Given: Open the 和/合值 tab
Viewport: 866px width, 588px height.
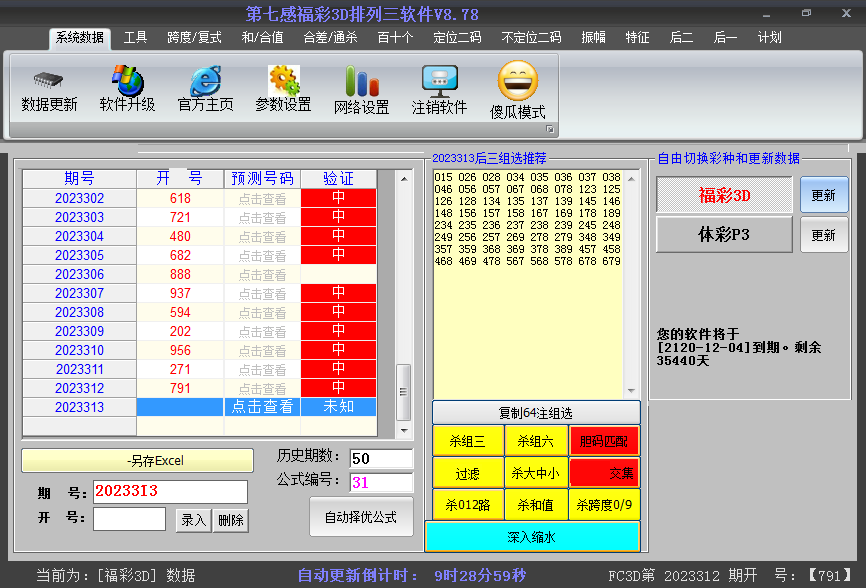Looking at the screenshot, I should [x=262, y=38].
